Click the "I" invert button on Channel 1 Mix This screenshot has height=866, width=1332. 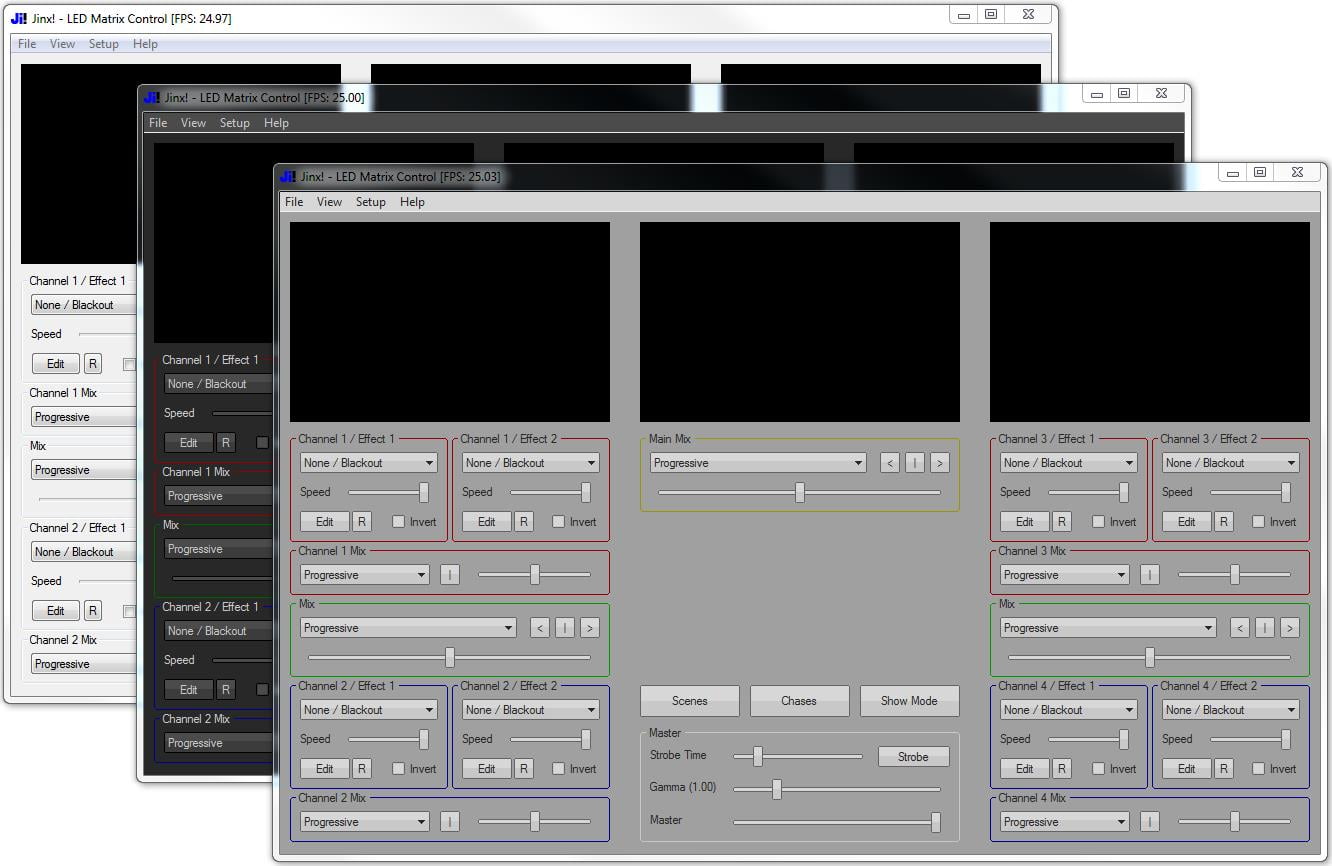coord(450,574)
